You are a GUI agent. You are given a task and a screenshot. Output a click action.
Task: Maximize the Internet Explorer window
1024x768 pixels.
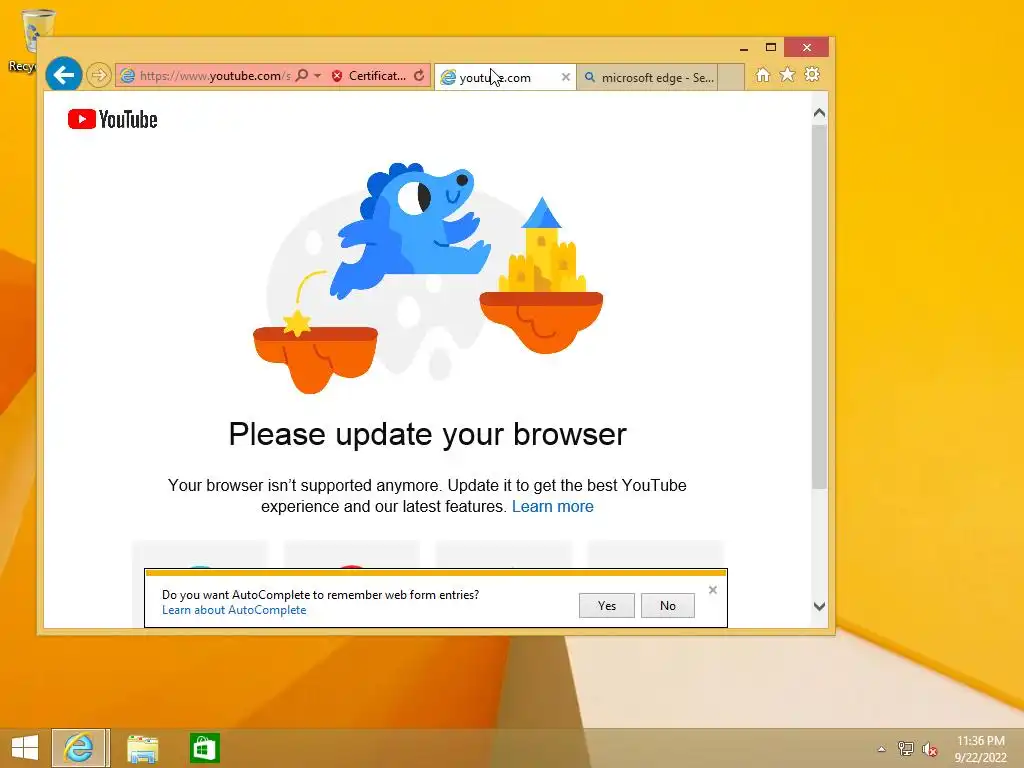click(x=771, y=48)
